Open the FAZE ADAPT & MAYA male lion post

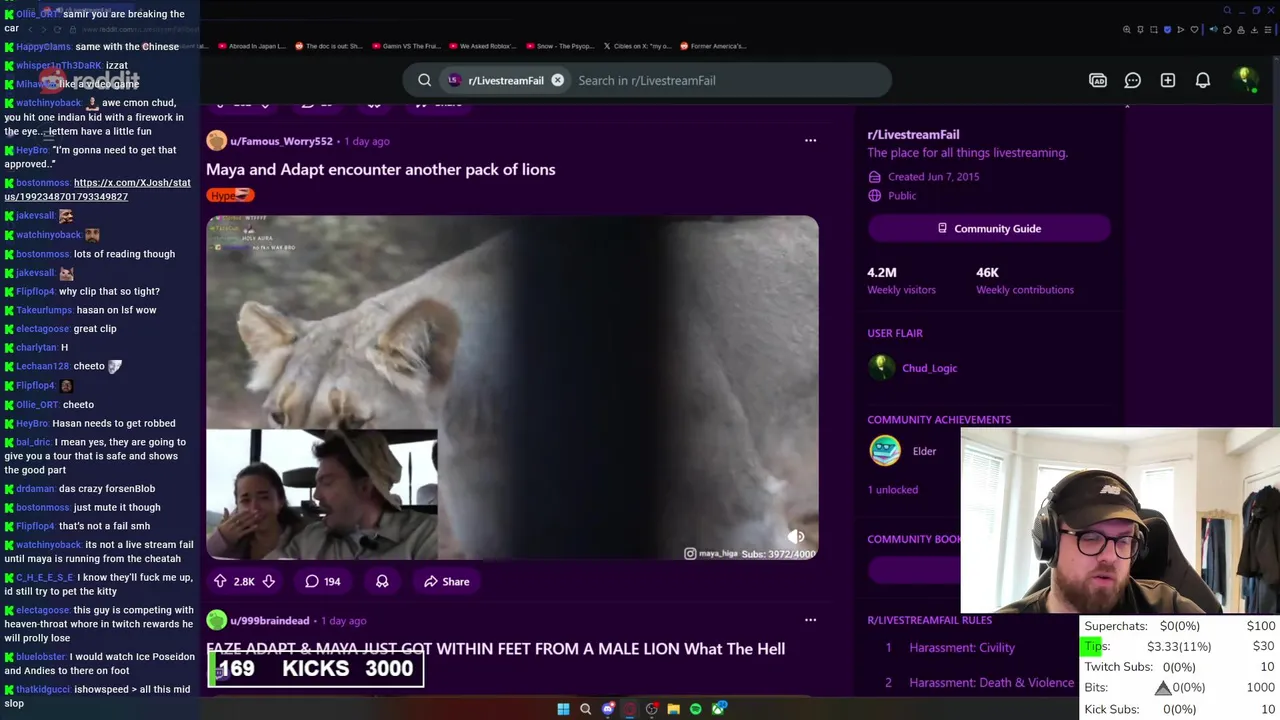(495, 648)
